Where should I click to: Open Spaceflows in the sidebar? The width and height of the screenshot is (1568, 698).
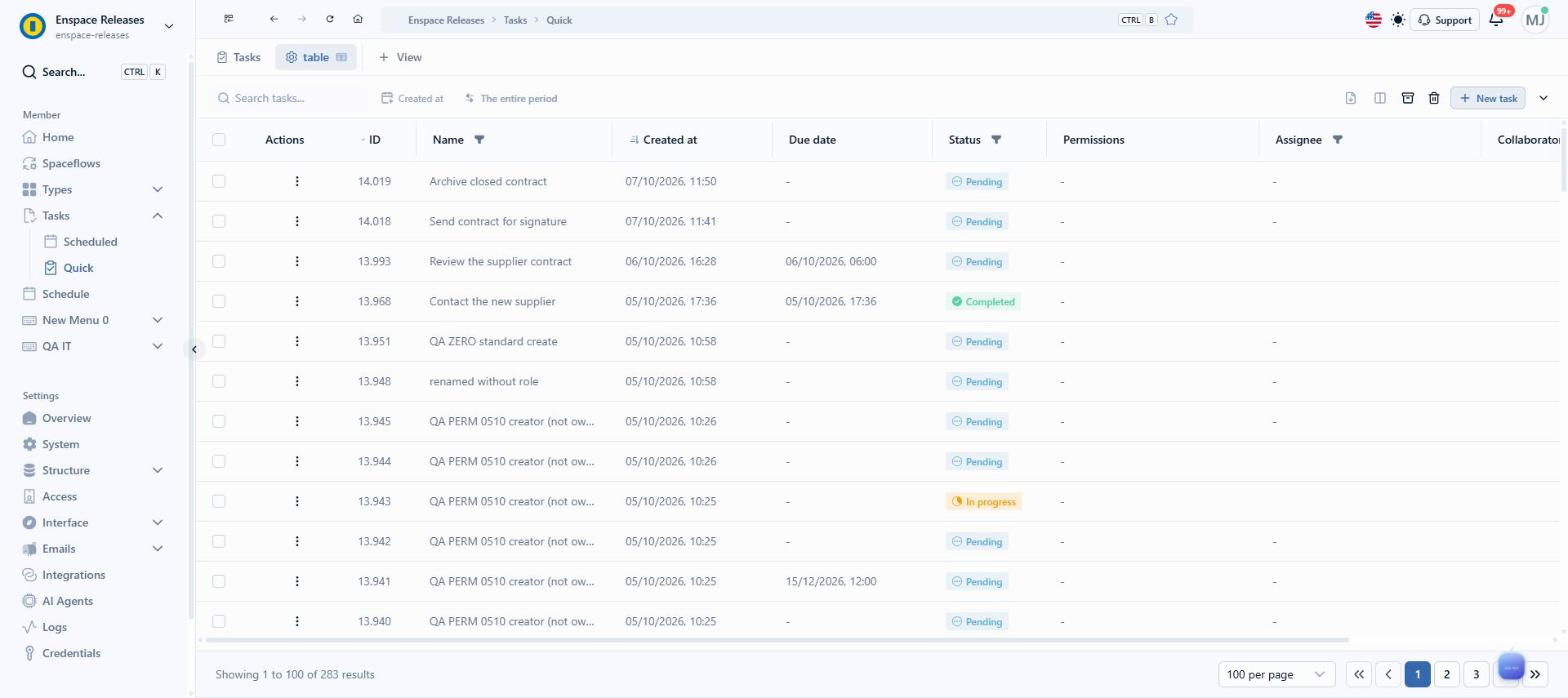(x=71, y=163)
